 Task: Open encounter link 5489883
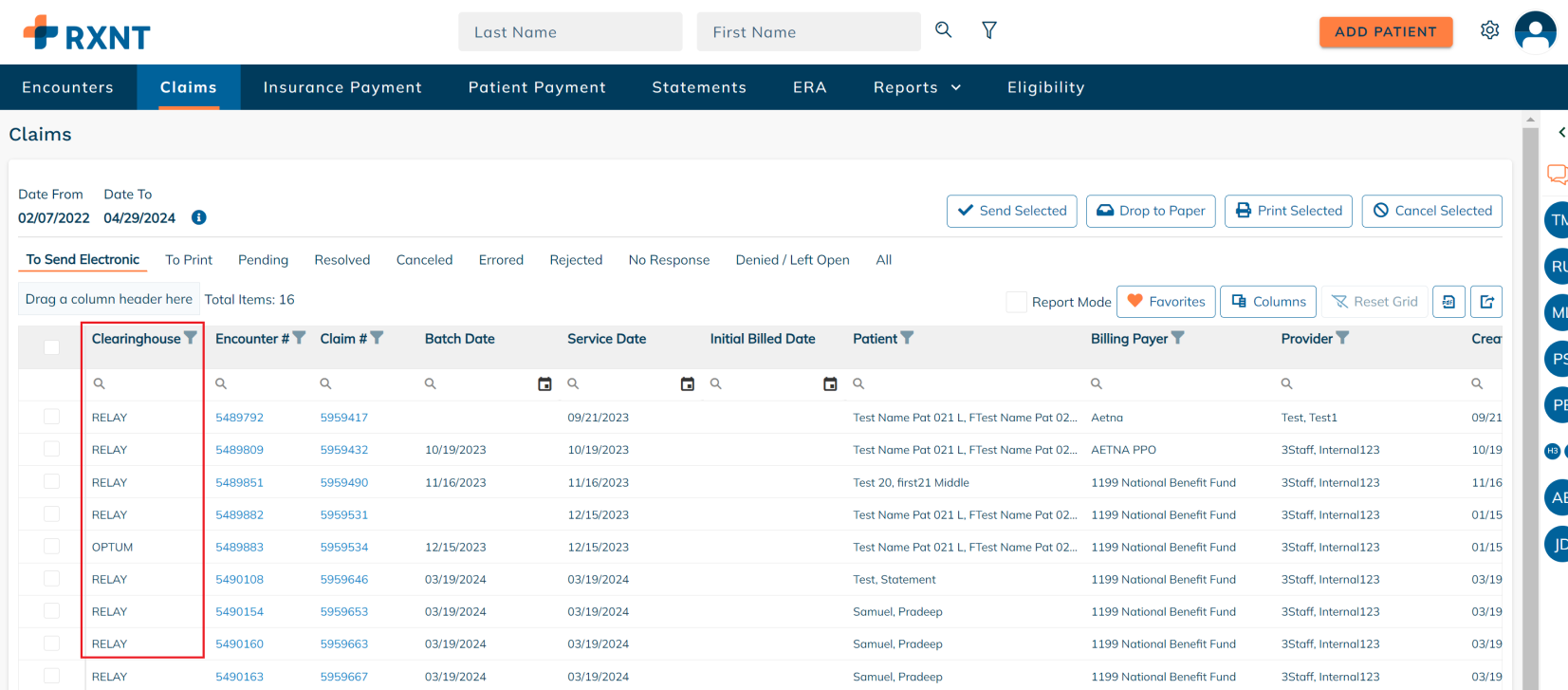tap(239, 547)
